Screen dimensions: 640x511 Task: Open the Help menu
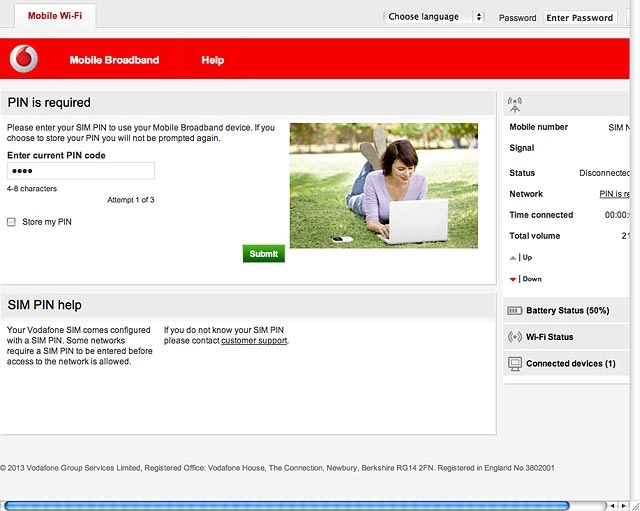213,60
